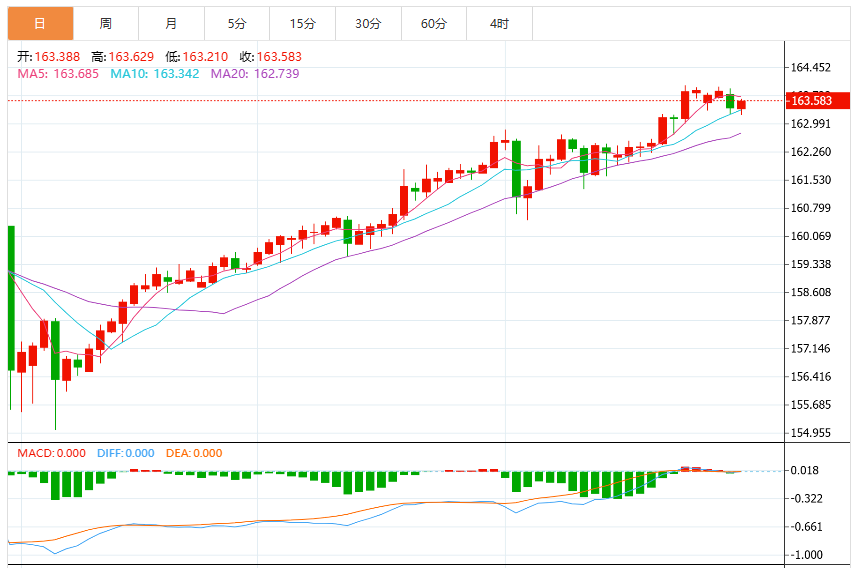Click the 收:163.583 close price readout
The height and width of the screenshot is (568, 858).
tap(271, 57)
